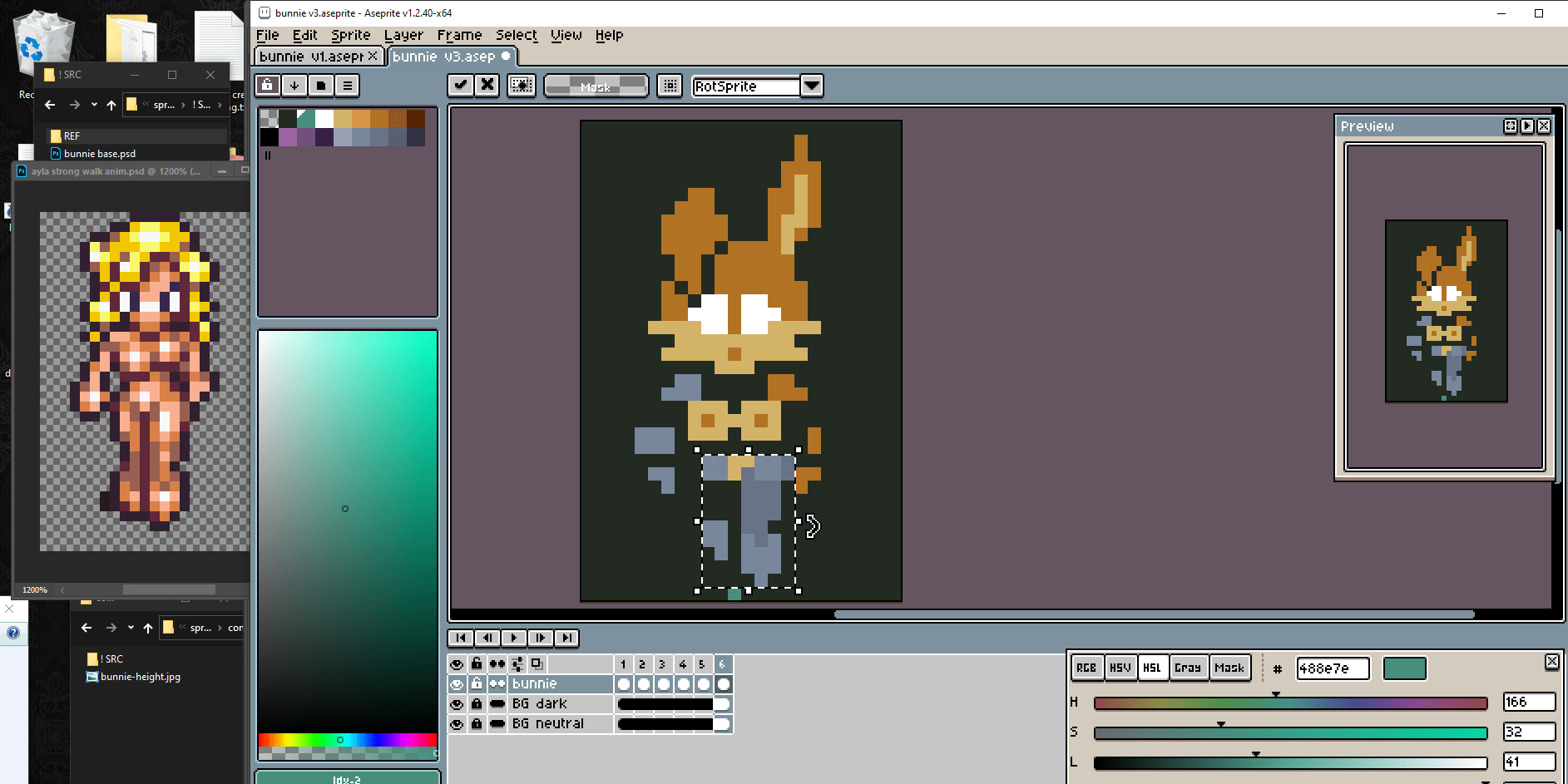Click the pivot grid icon beside RotSprite

coord(670,86)
